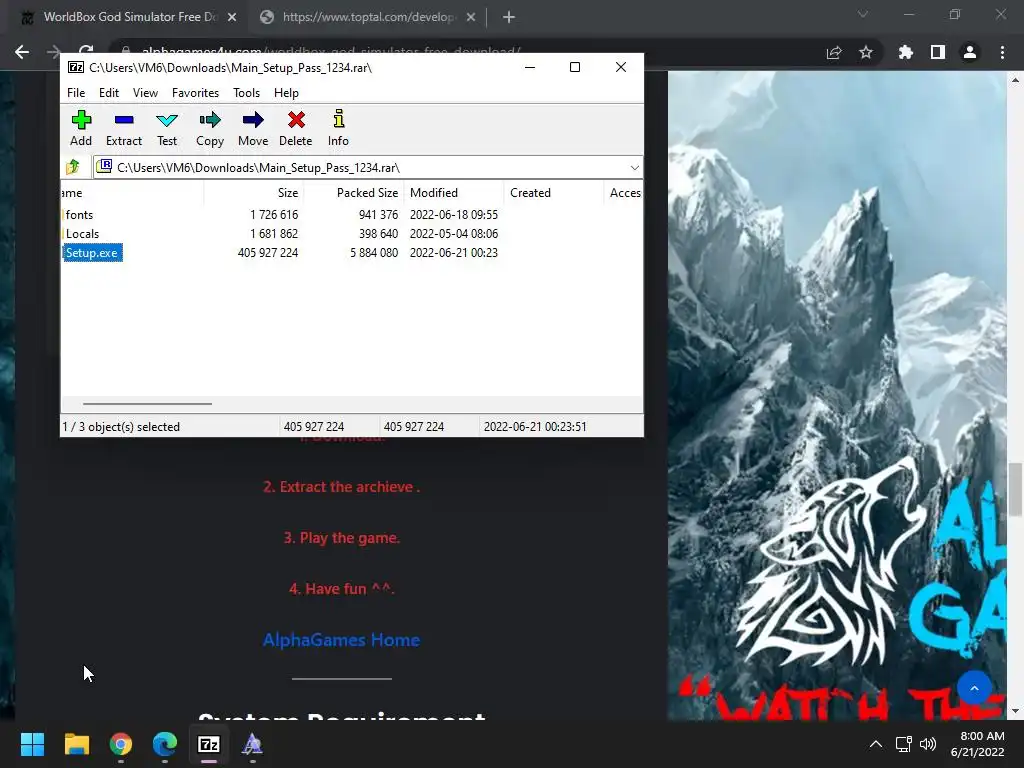Open the Chrome profile icon
Screen dimensions: 1024x768
tap(970, 52)
